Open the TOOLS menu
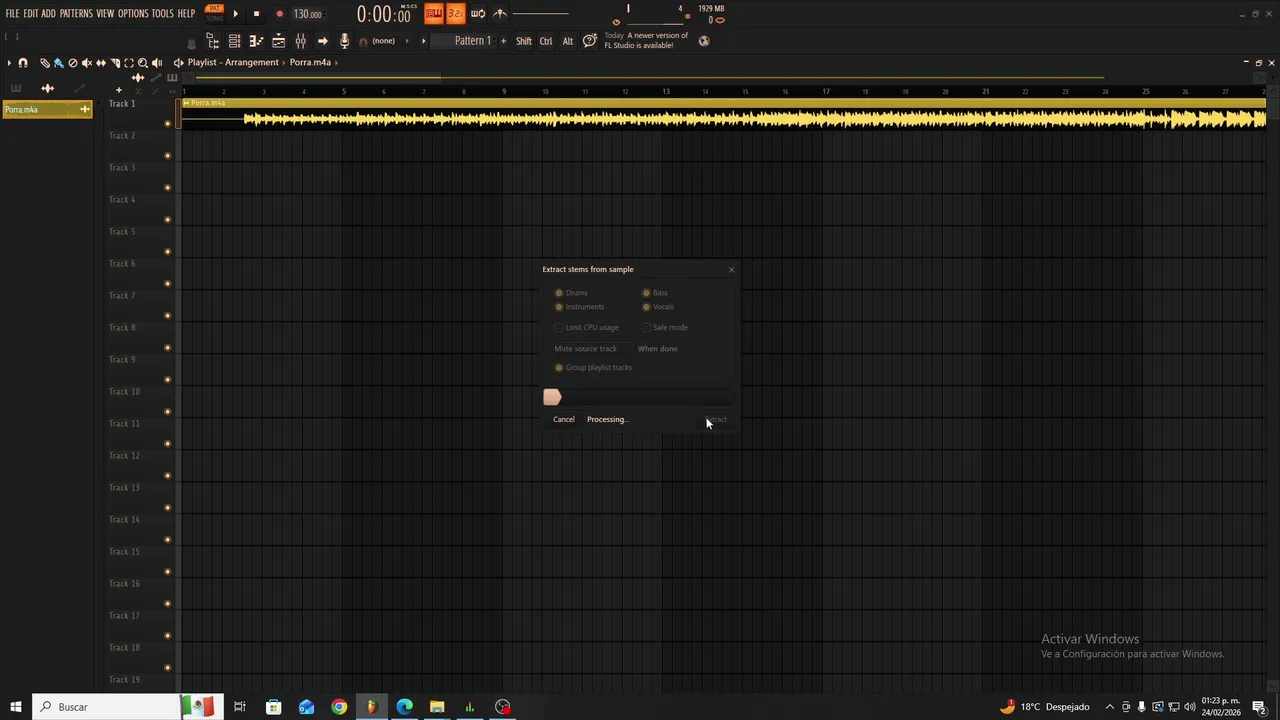This screenshot has width=1280, height=720. (163, 14)
